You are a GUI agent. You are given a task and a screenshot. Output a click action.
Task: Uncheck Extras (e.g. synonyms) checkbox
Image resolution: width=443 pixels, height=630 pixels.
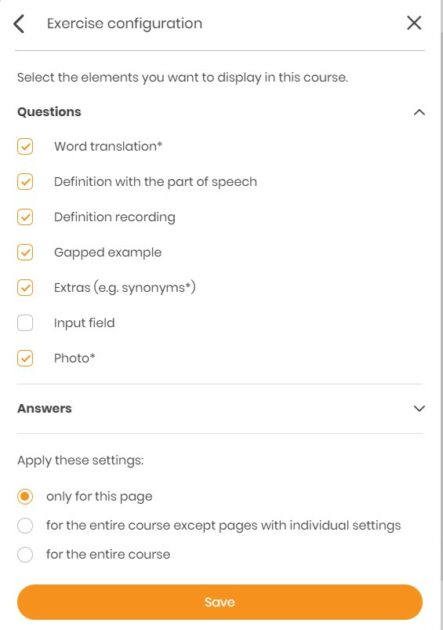[x=25, y=288]
